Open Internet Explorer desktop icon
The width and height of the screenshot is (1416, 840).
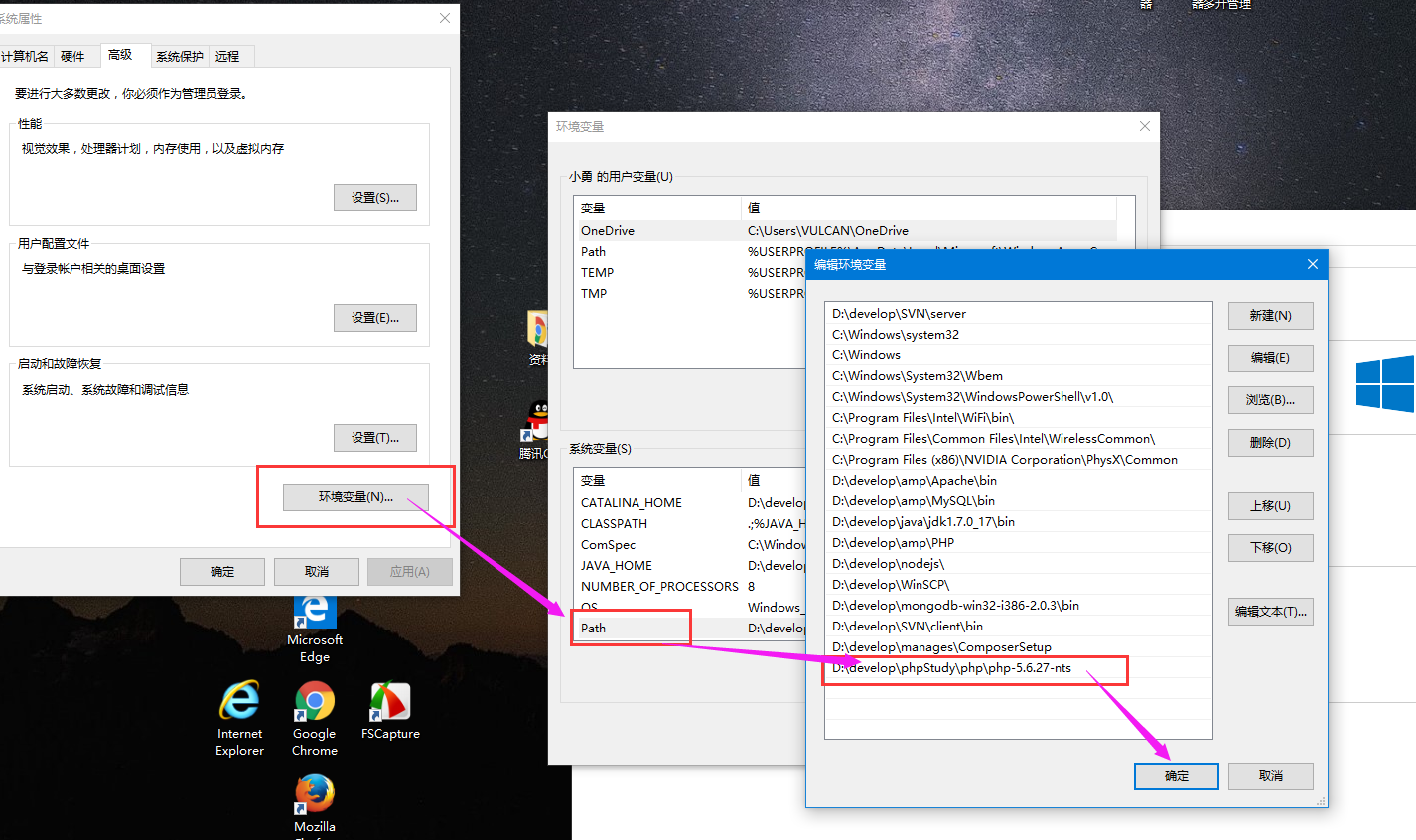(239, 703)
